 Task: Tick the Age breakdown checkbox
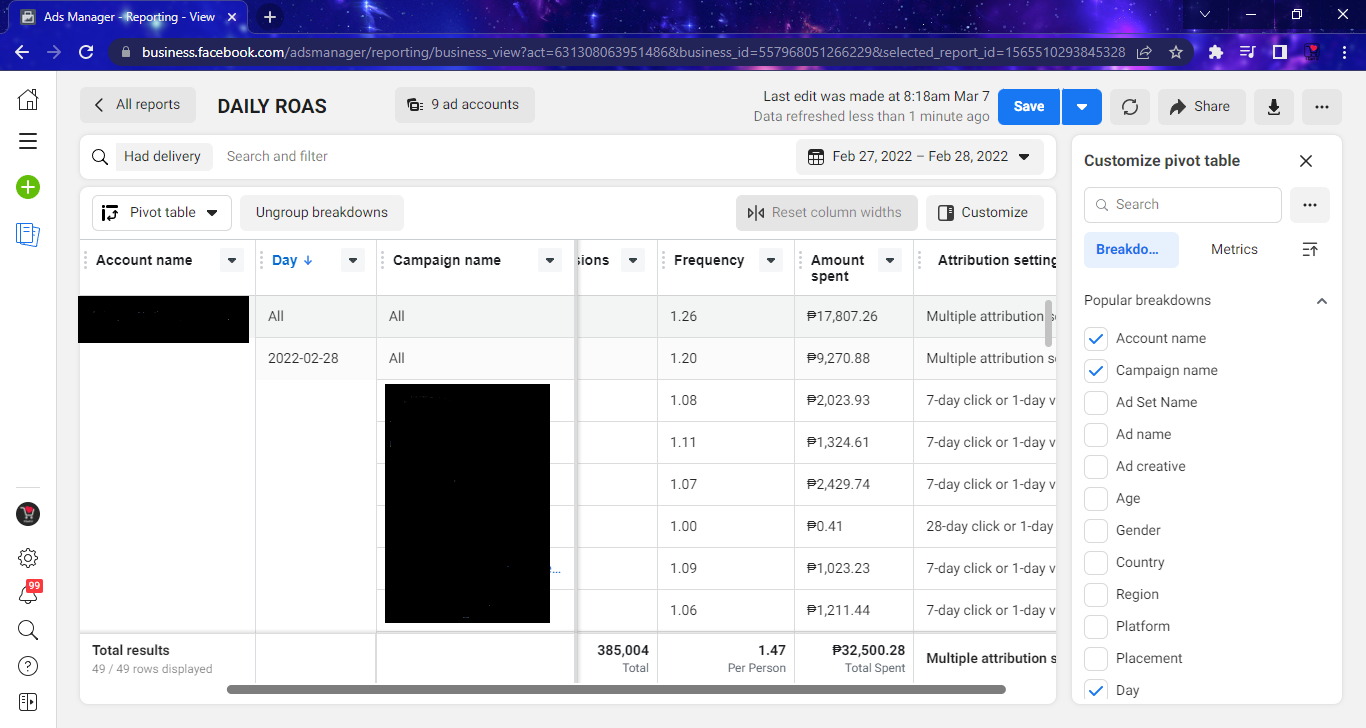pos(1096,499)
